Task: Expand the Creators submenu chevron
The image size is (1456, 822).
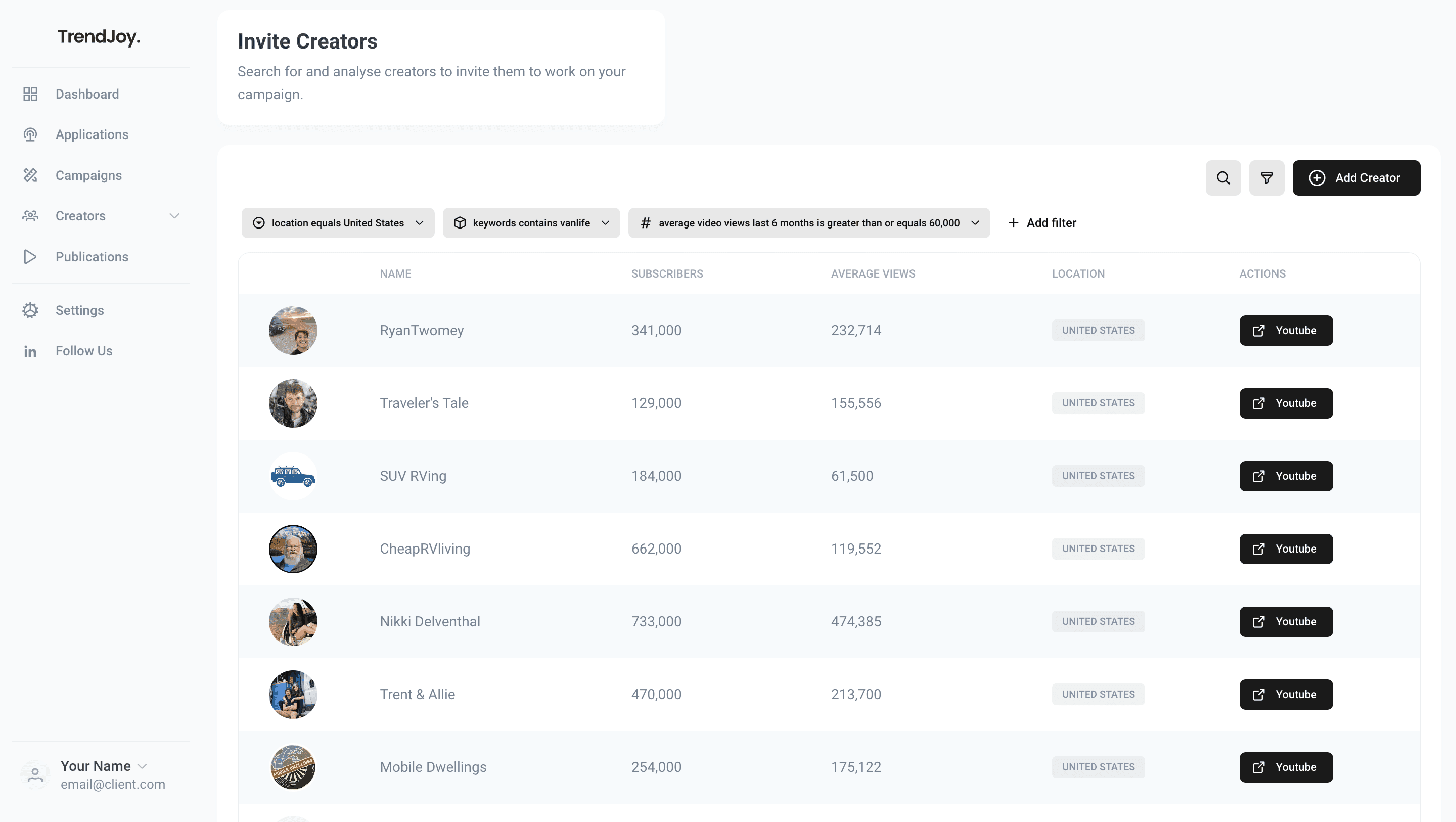Action: (174, 216)
